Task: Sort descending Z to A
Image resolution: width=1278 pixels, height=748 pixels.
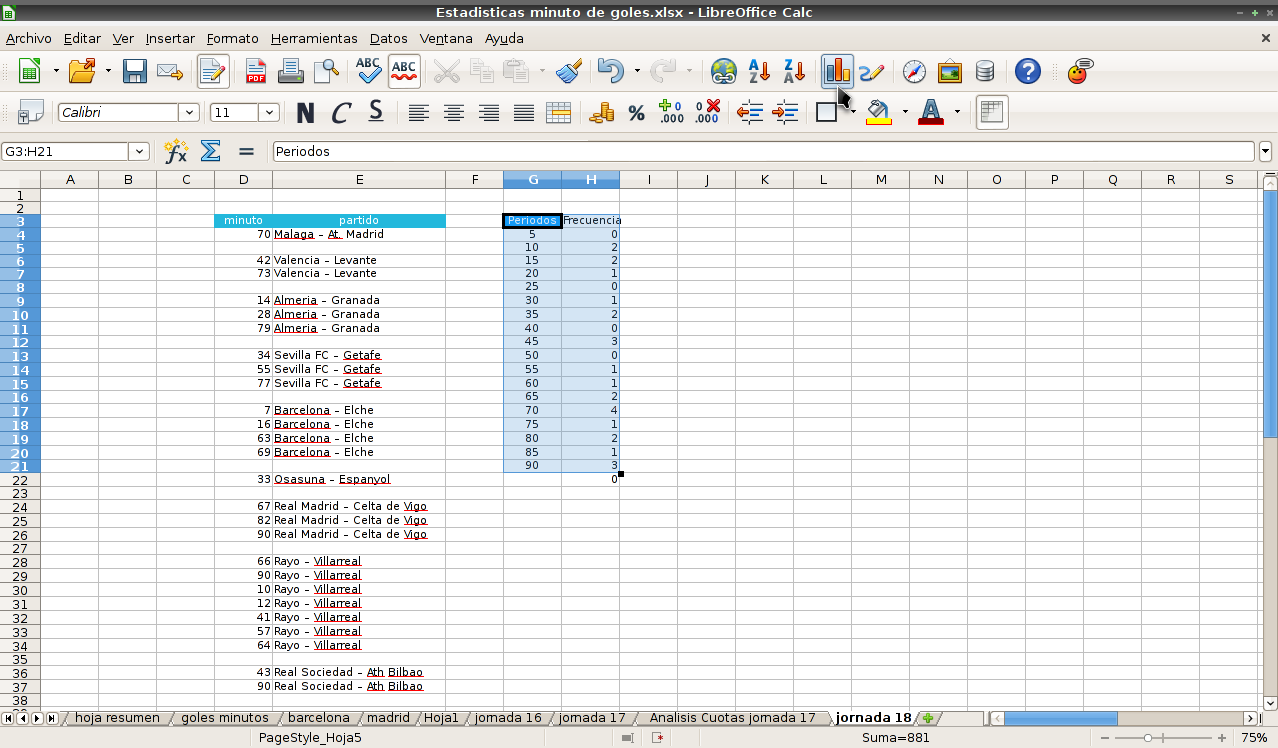Action: 795,72
